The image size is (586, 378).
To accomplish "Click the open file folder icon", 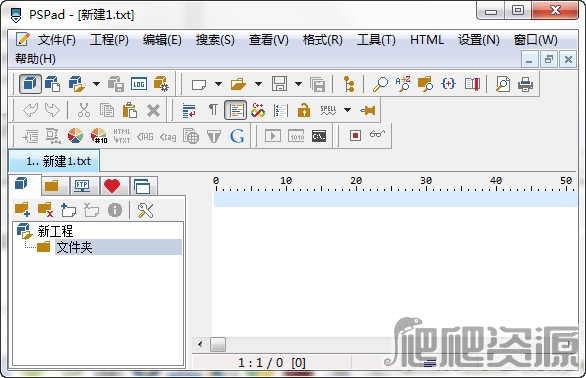I will 238,84.
